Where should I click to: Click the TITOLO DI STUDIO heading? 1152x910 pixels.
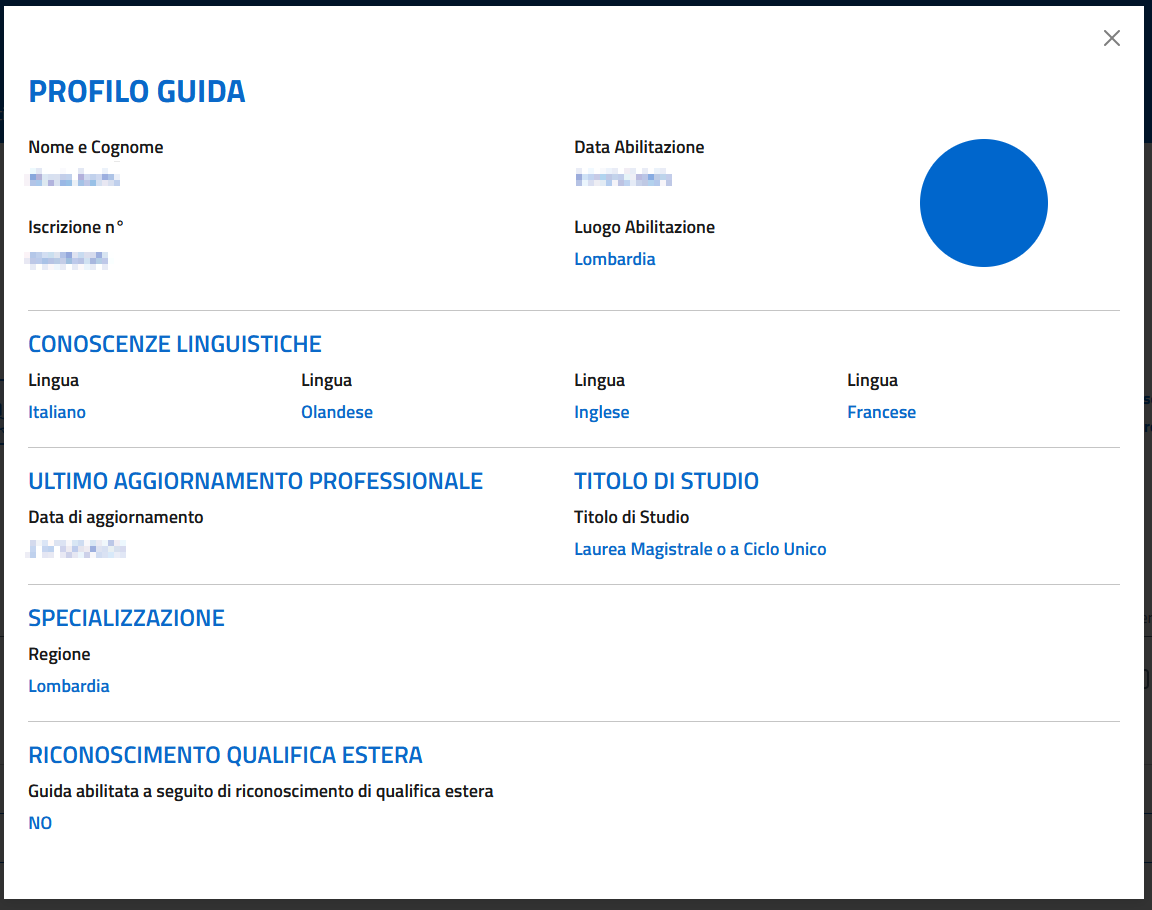click(666, 481)
